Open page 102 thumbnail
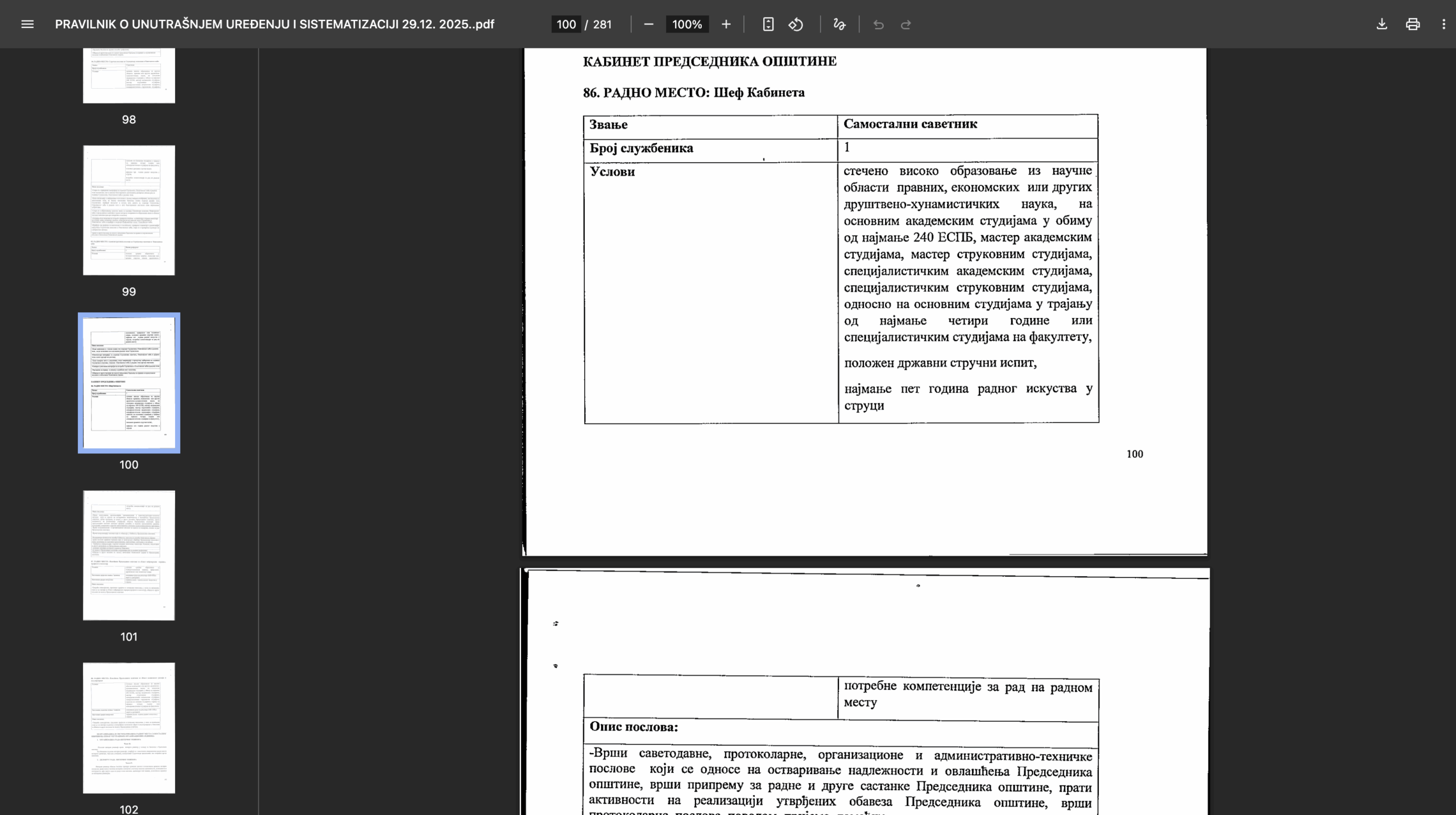Screen dimensions: 1456x815 [x=129, y=728]
